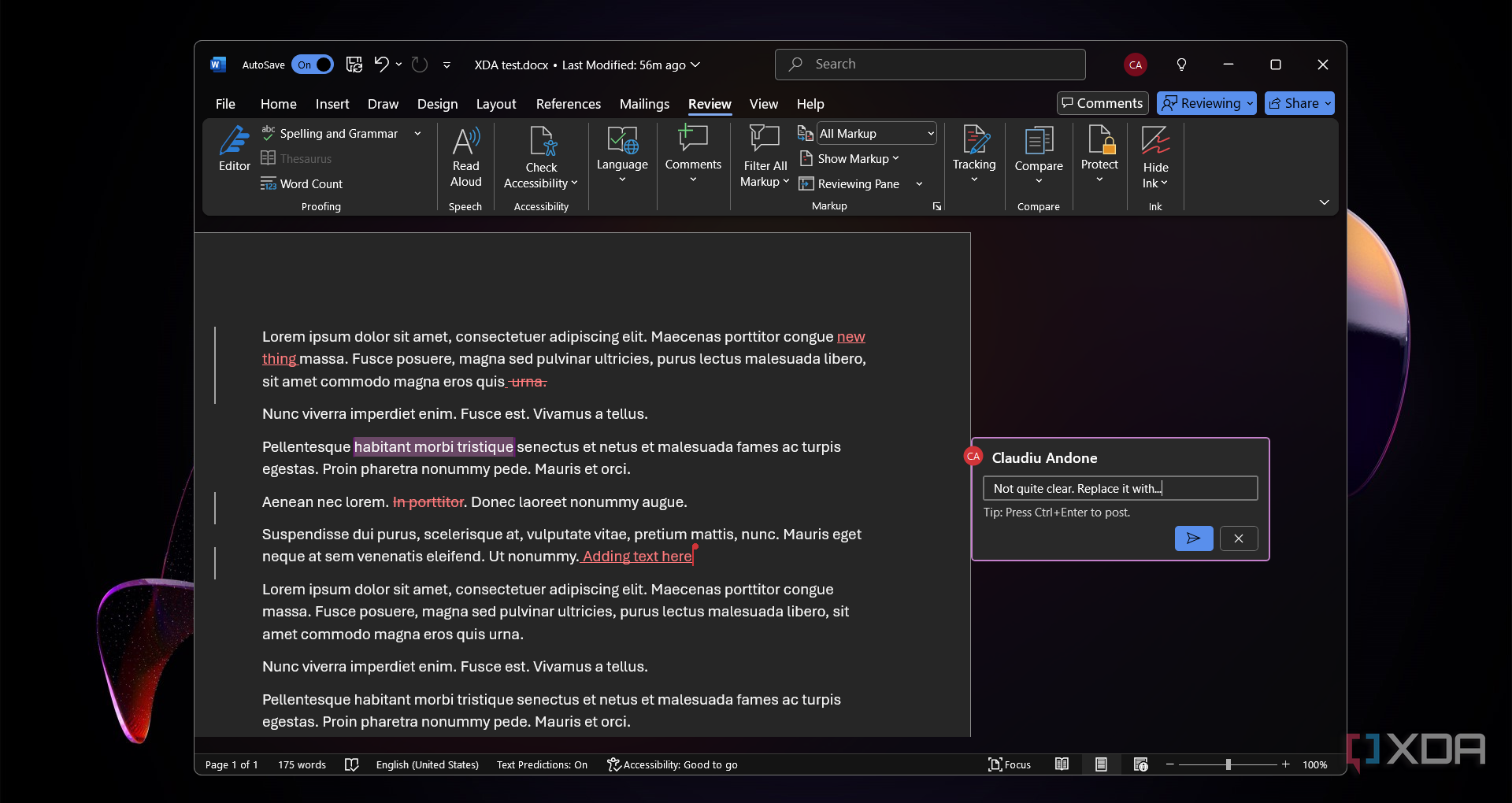Open Word Count statistics
The image size is (1512, 803).
click(302, 183)
